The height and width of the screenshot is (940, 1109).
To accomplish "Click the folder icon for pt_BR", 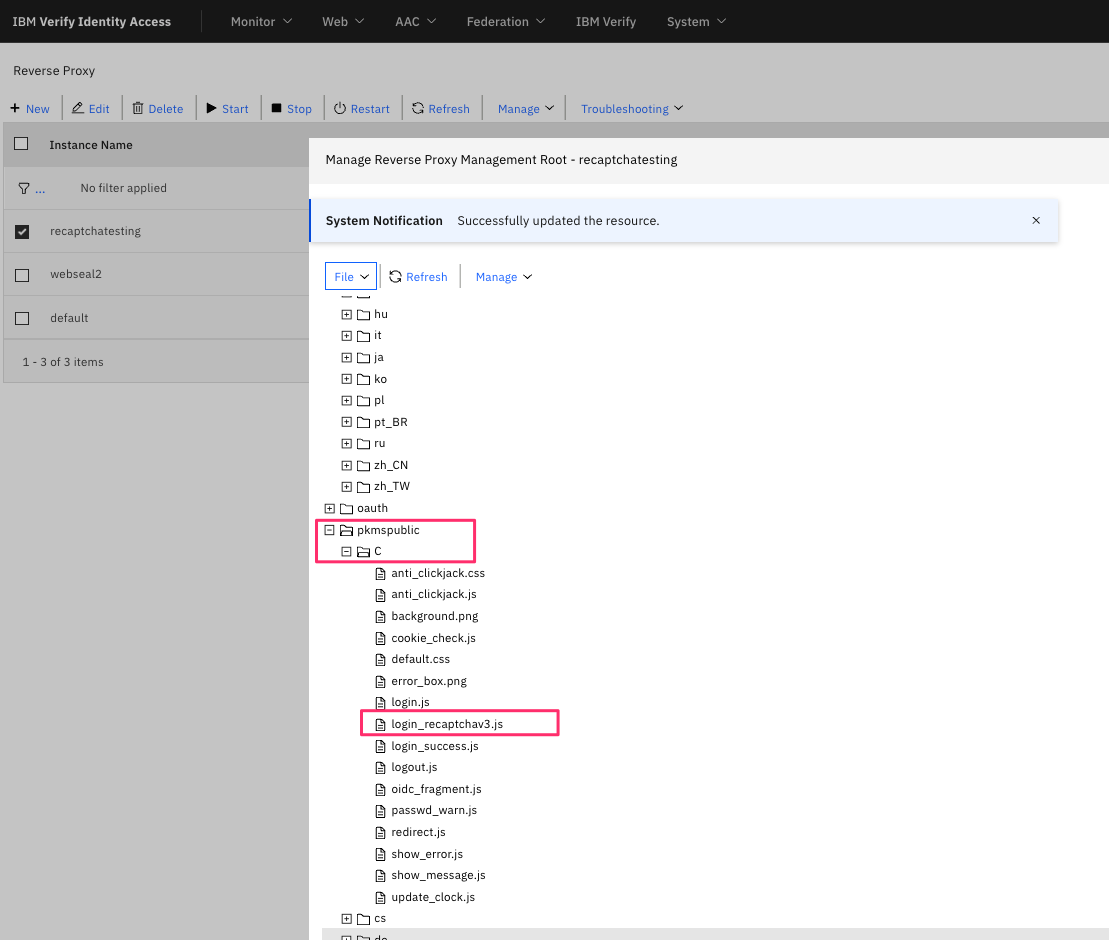I will (364, 422).
